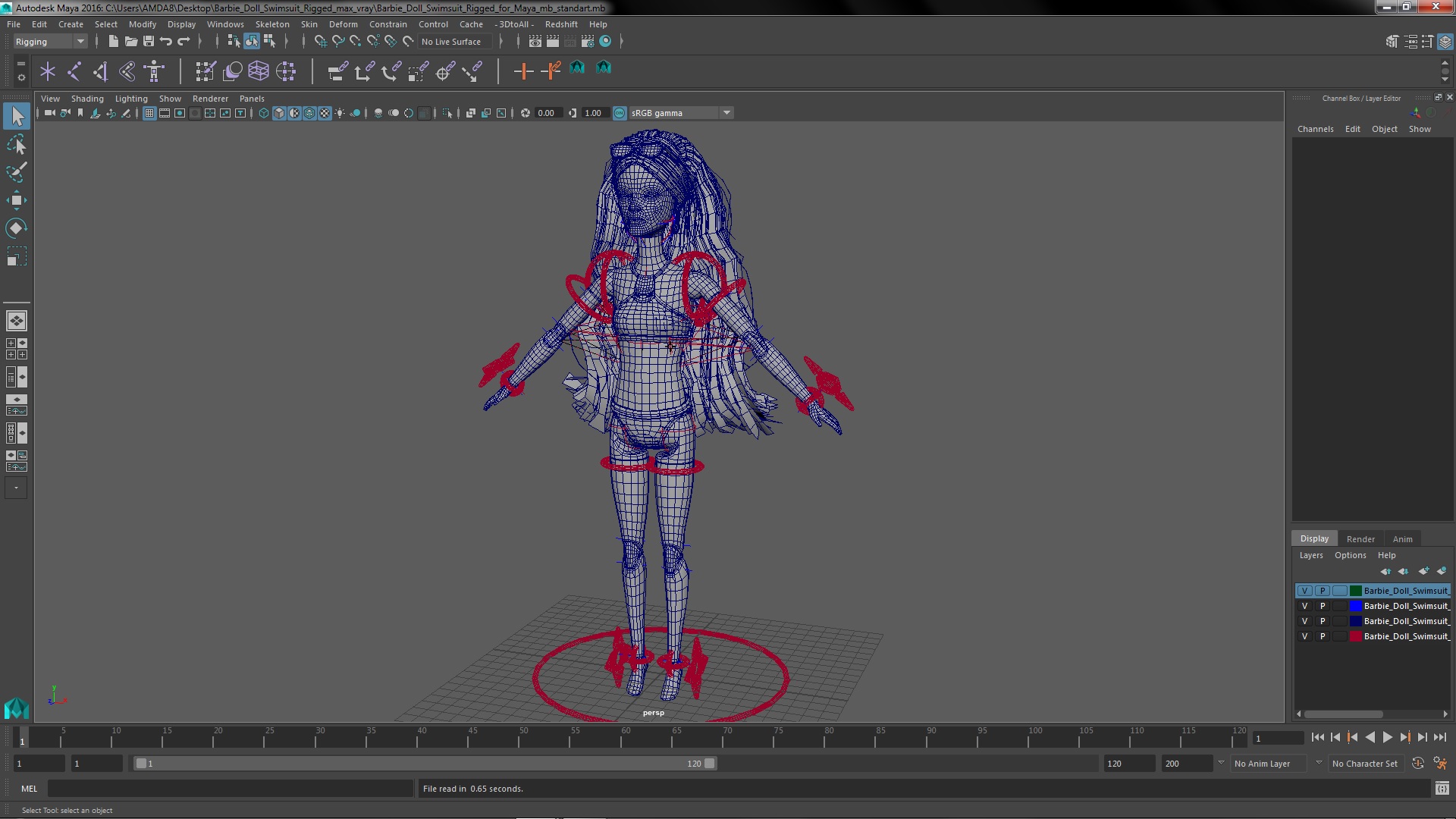
Task: Click the Open Scene folder icon
Action: 130,42
